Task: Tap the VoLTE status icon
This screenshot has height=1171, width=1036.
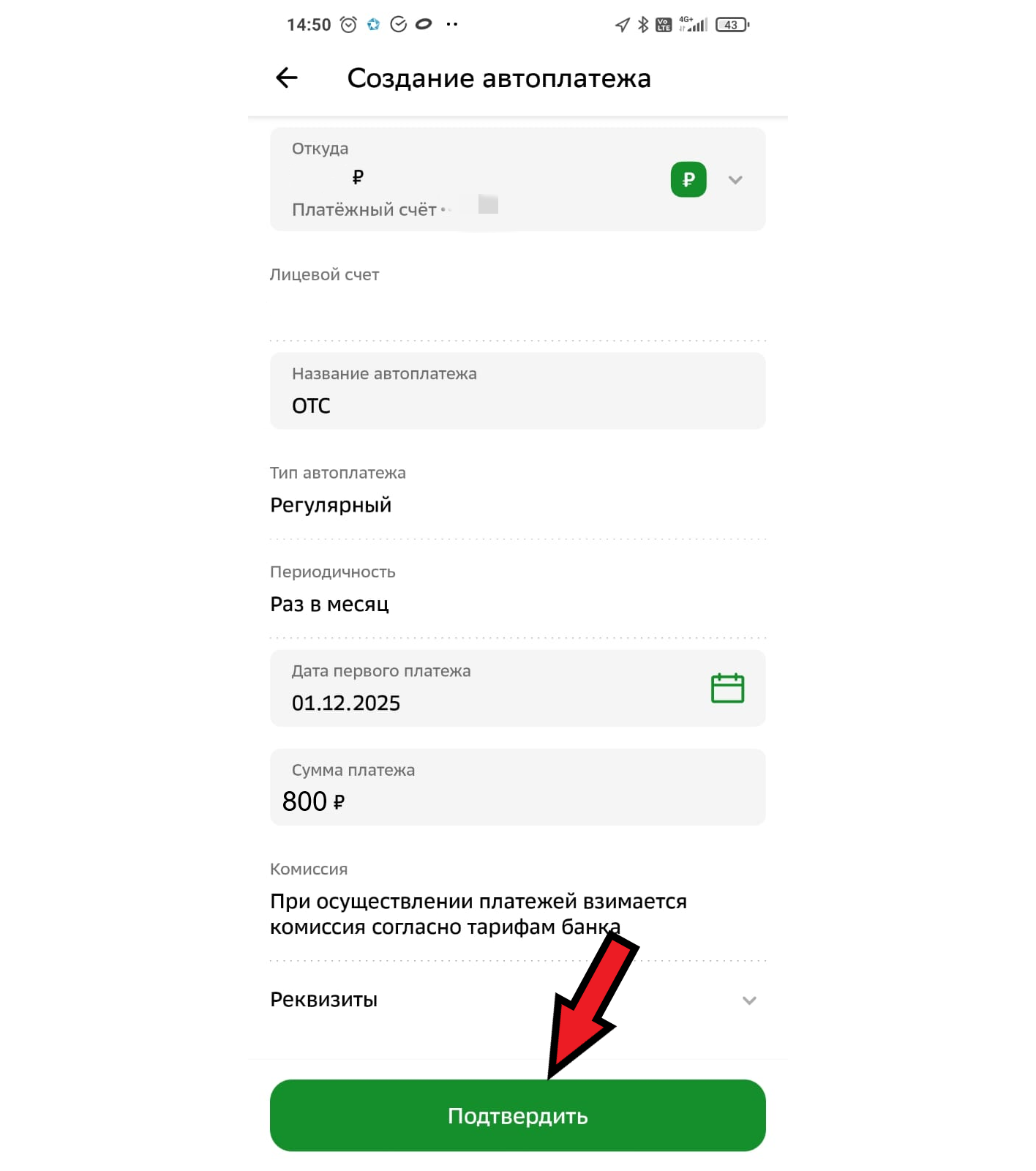Action: pyautogui.click(x=664, y=25)
